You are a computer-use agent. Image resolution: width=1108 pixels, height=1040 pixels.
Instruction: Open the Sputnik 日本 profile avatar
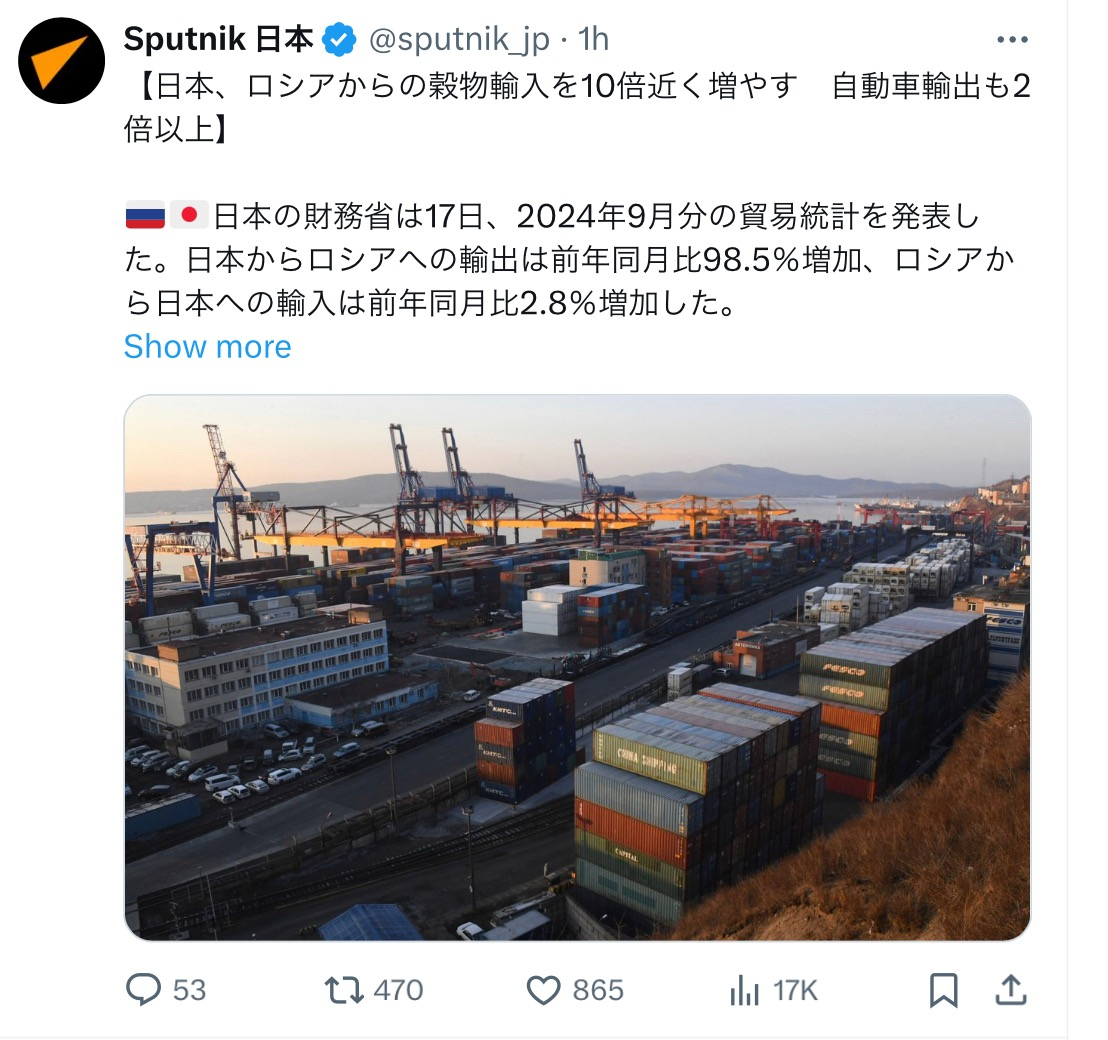pos(61,61)
